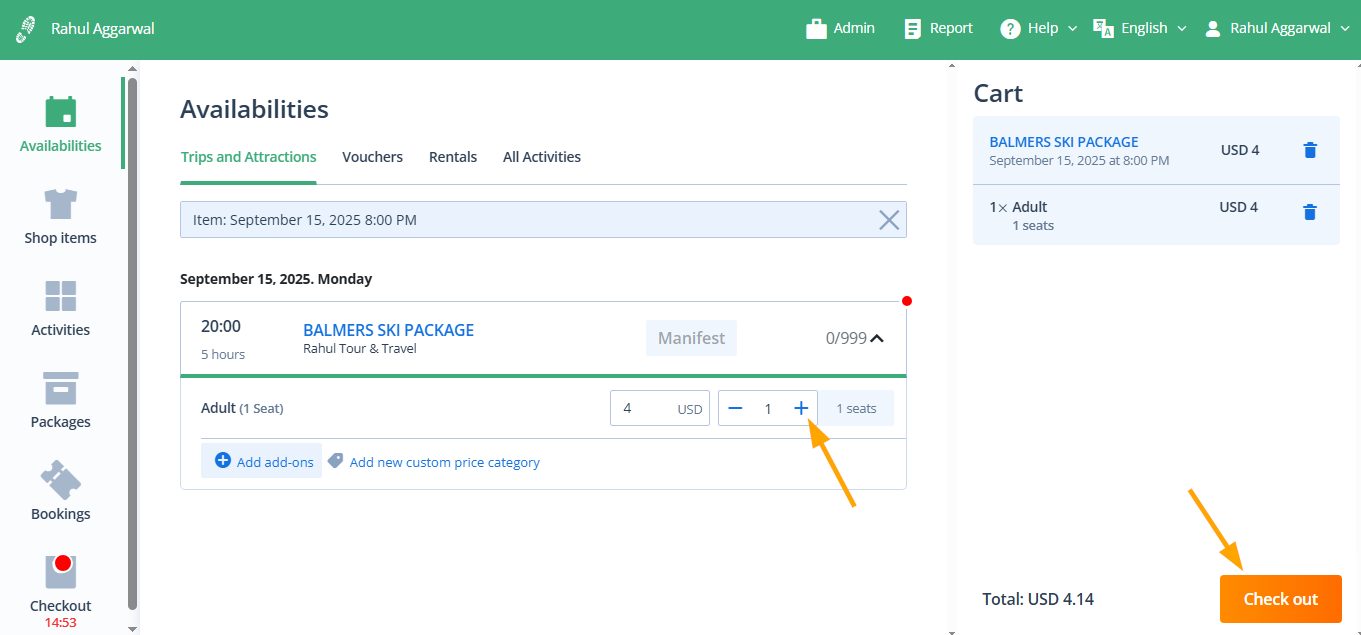Open Shop items from sidebar
Screen dimensions: 1361x635
pyautogui.click(x=61, y=217)
